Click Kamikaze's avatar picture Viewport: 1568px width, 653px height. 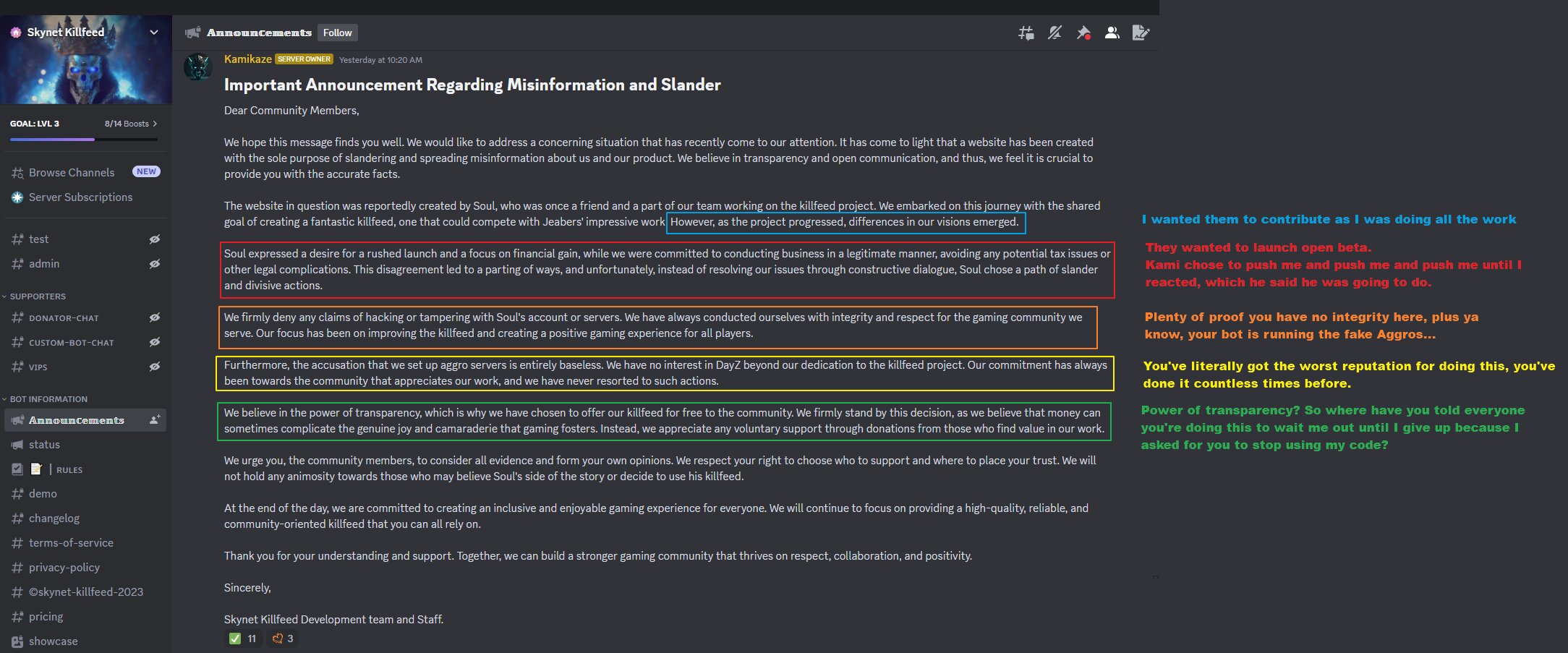tap(197, 67)
